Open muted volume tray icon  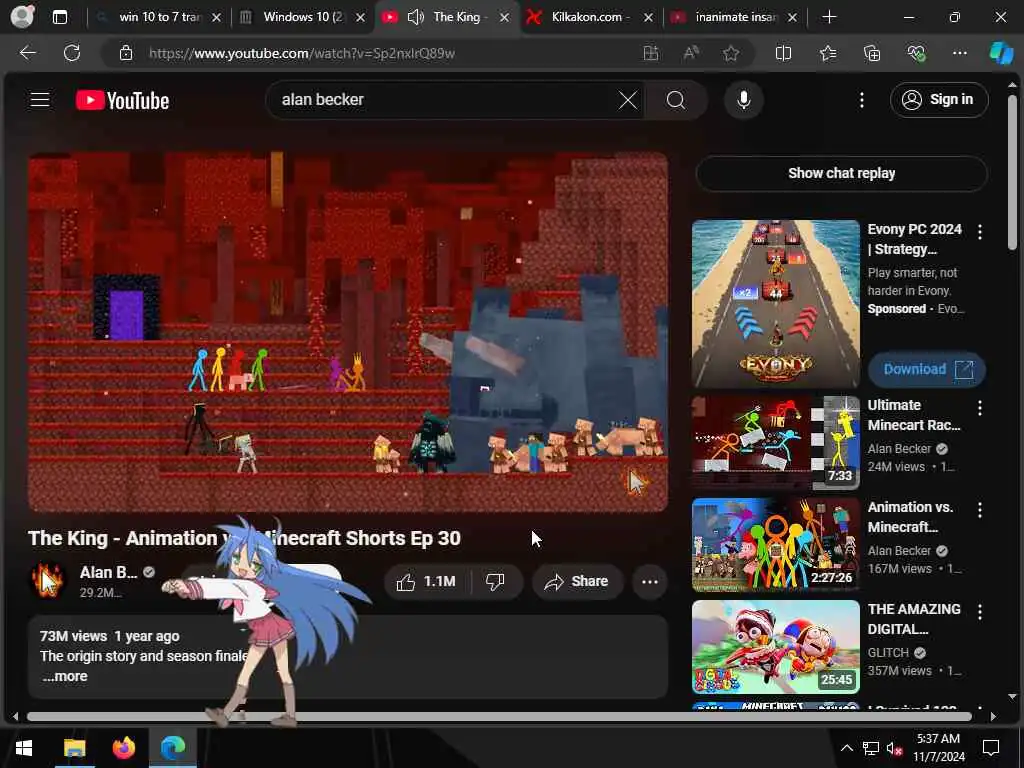(895, 748)
